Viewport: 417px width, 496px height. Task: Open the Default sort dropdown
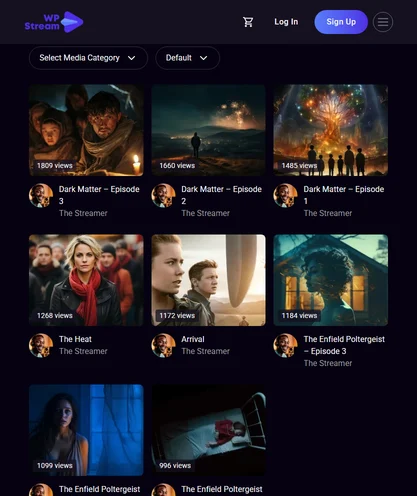coord(187,58)
